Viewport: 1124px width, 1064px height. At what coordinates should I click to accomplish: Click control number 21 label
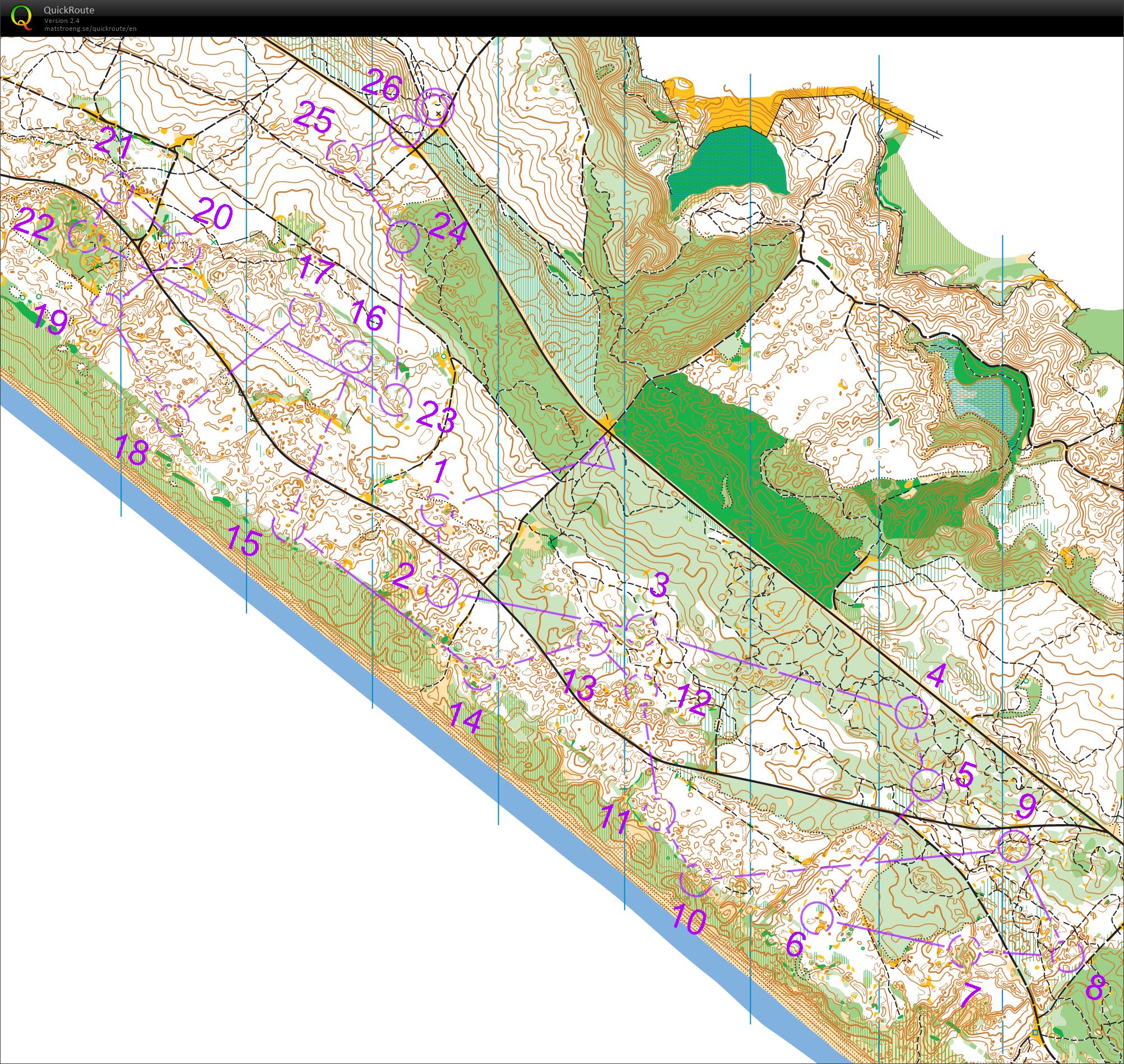113,145
